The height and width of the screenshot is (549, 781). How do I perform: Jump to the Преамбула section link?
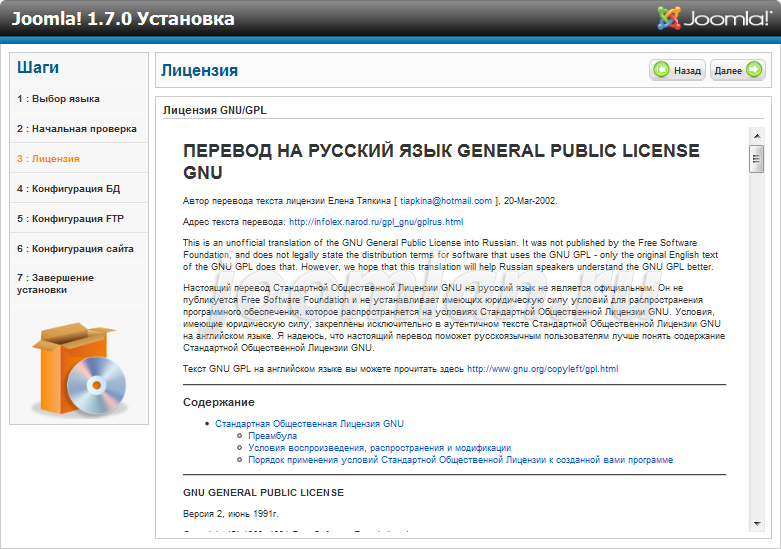tap(272, 435)
